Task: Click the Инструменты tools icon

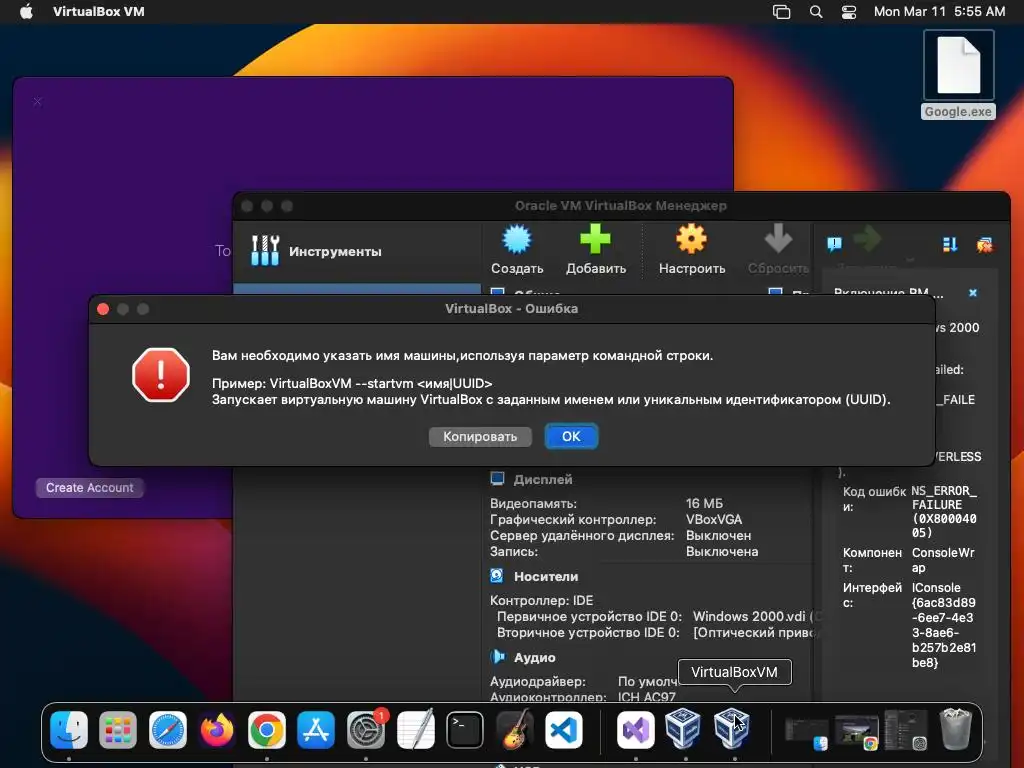Action: tap(265, 251)
